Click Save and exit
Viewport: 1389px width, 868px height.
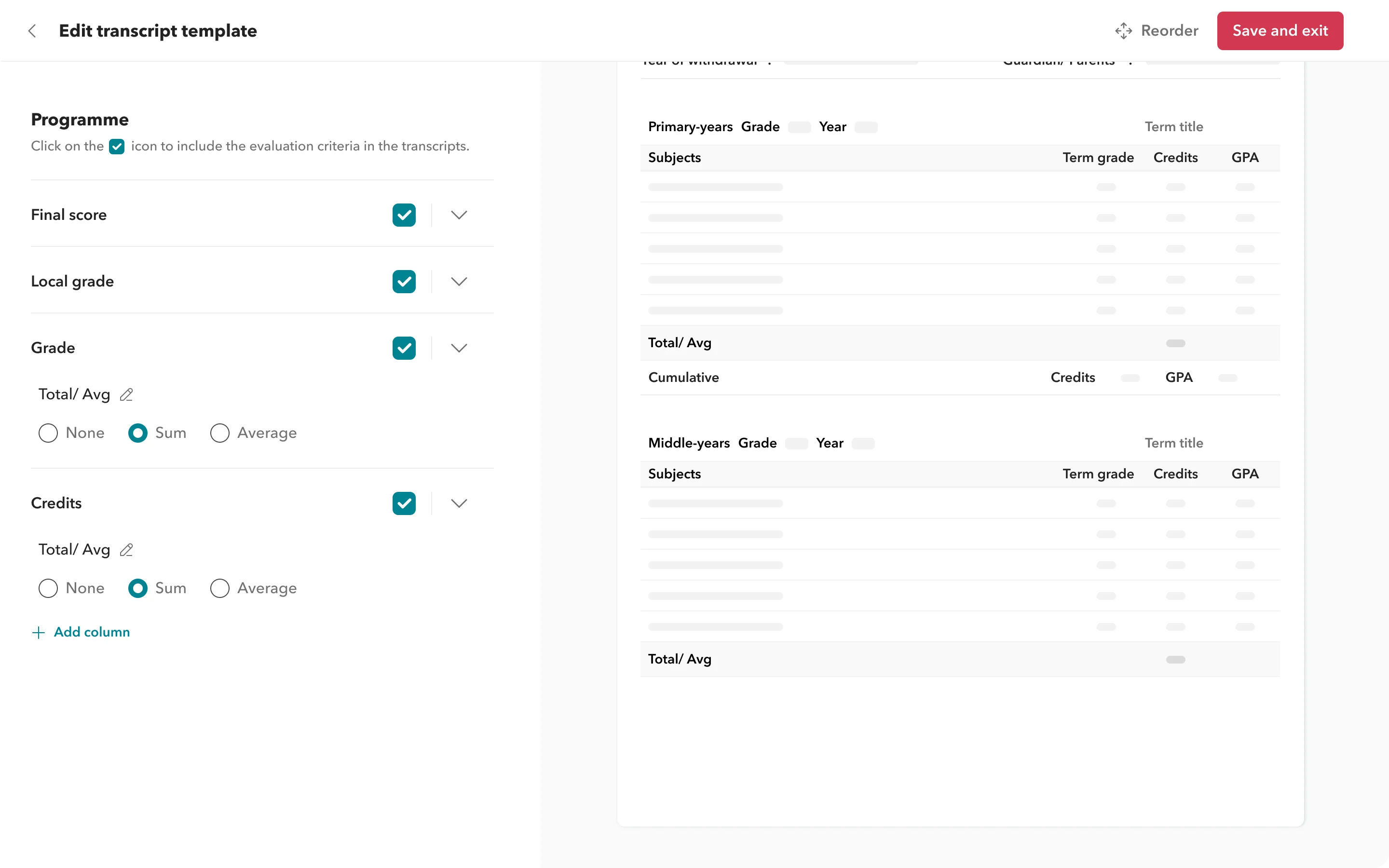(1280, 31)
